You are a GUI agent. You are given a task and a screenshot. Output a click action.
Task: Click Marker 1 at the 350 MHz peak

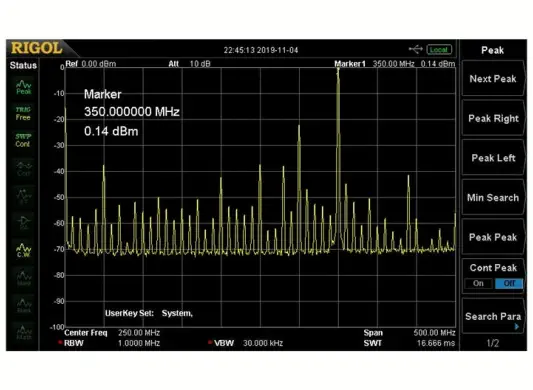338,69
